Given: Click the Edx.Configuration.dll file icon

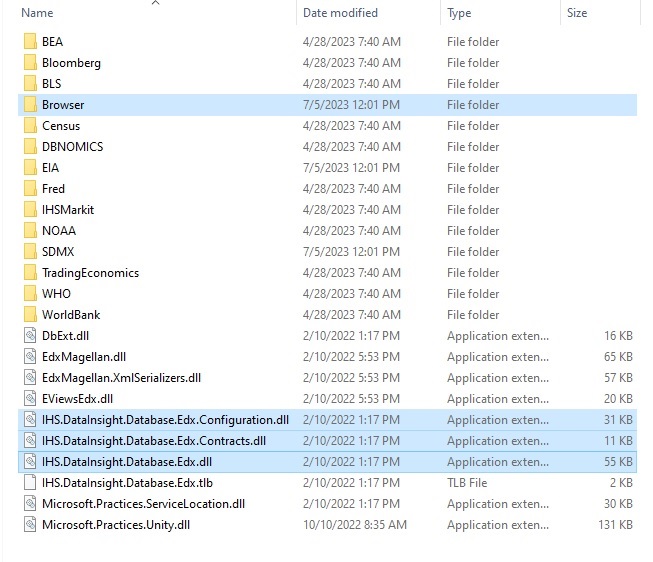Looking at the screenshot, I should [x=30, y=420].
